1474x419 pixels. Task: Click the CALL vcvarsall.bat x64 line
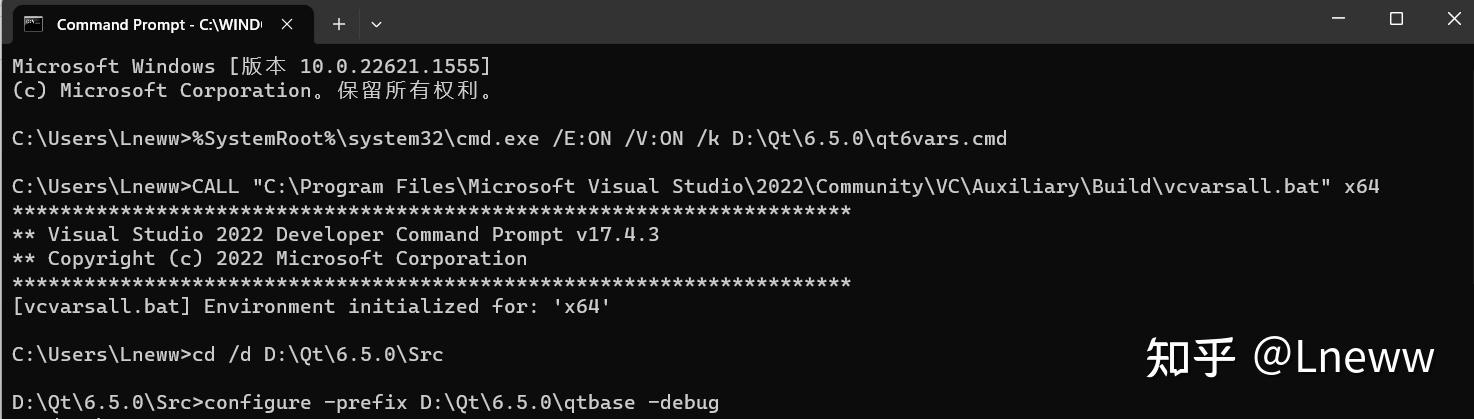click(x=695, y=187)
